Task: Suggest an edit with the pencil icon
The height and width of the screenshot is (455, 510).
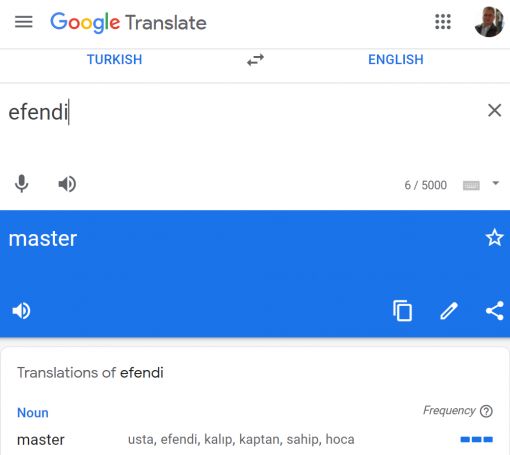Action: click(449, 311)
